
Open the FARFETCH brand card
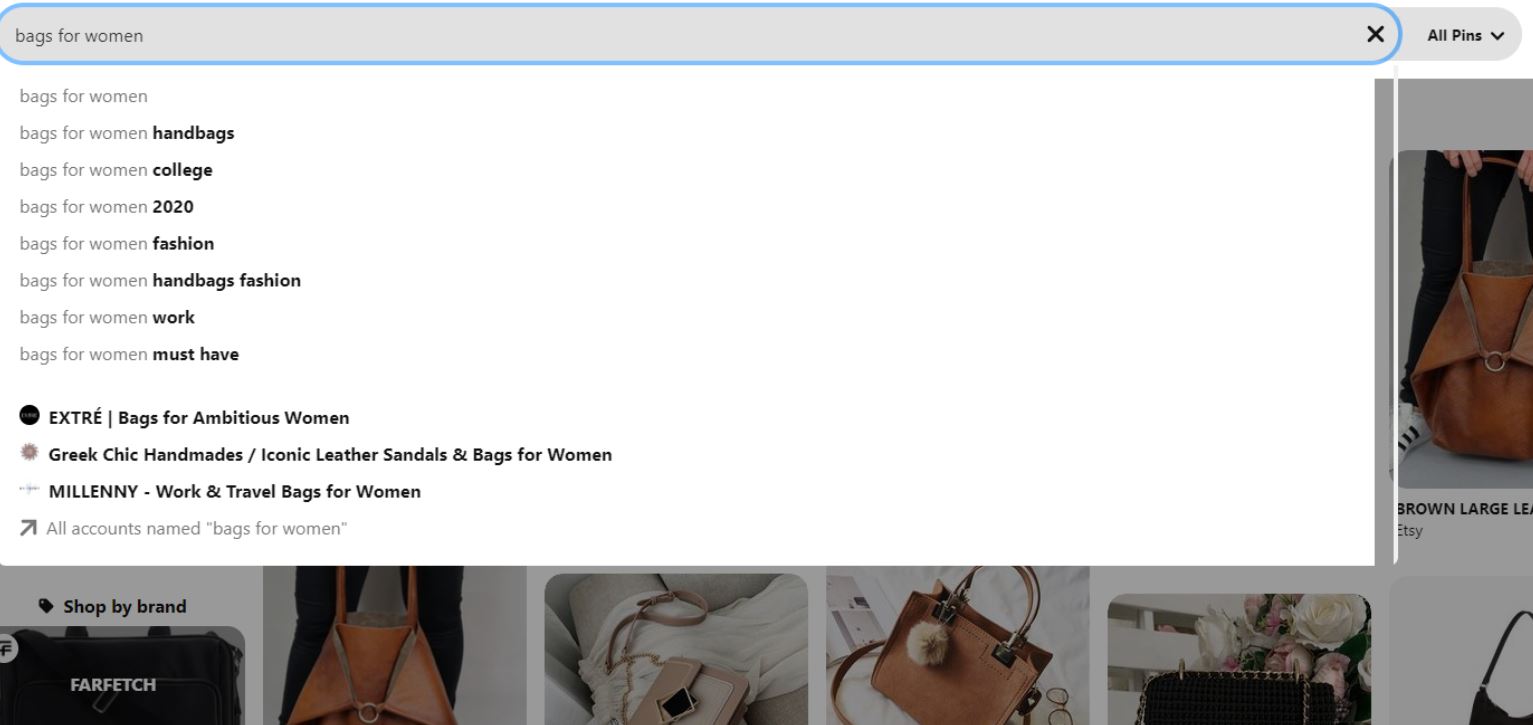coord(122,675)
